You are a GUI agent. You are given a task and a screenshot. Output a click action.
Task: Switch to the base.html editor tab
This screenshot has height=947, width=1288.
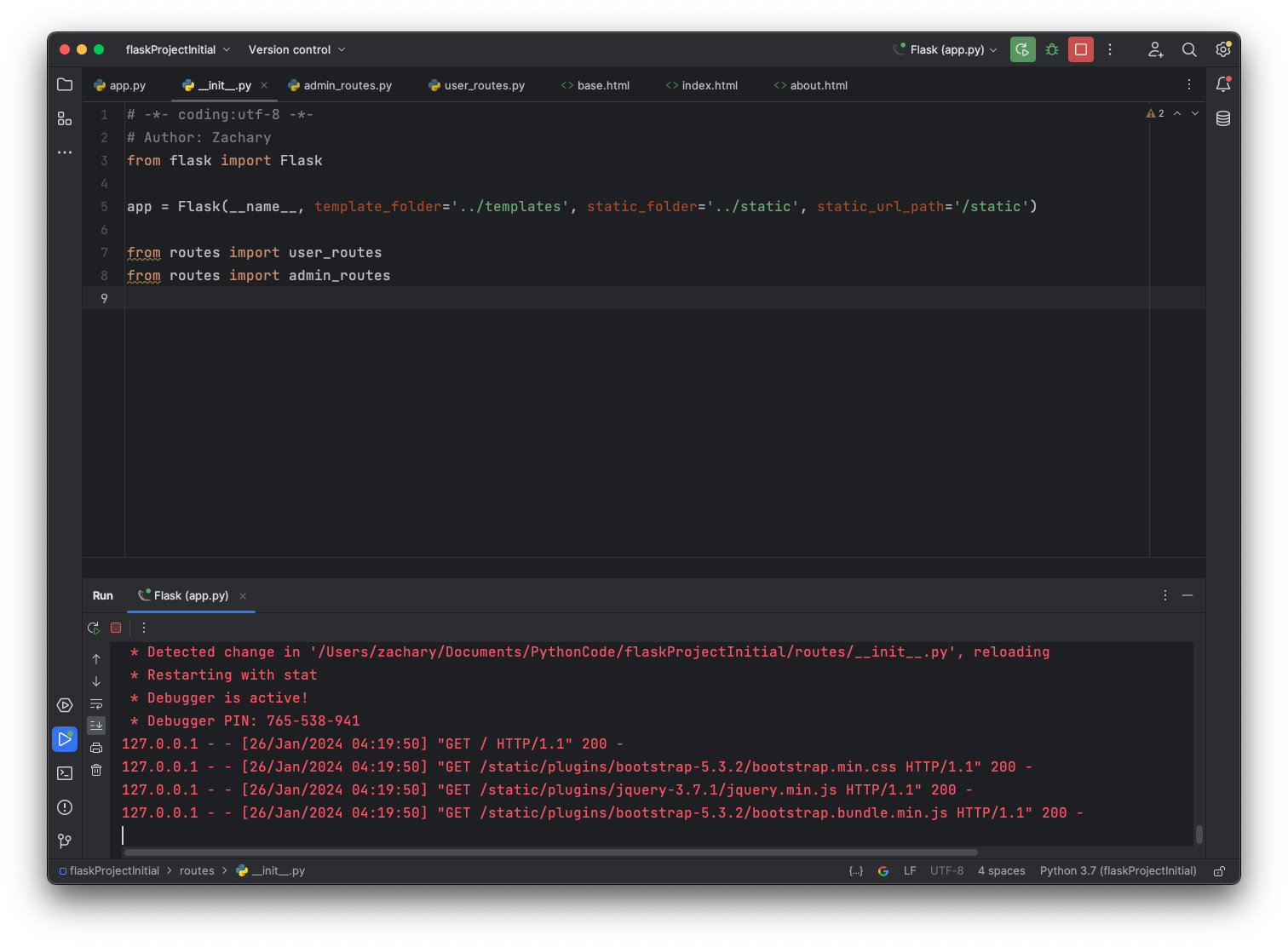595,85
